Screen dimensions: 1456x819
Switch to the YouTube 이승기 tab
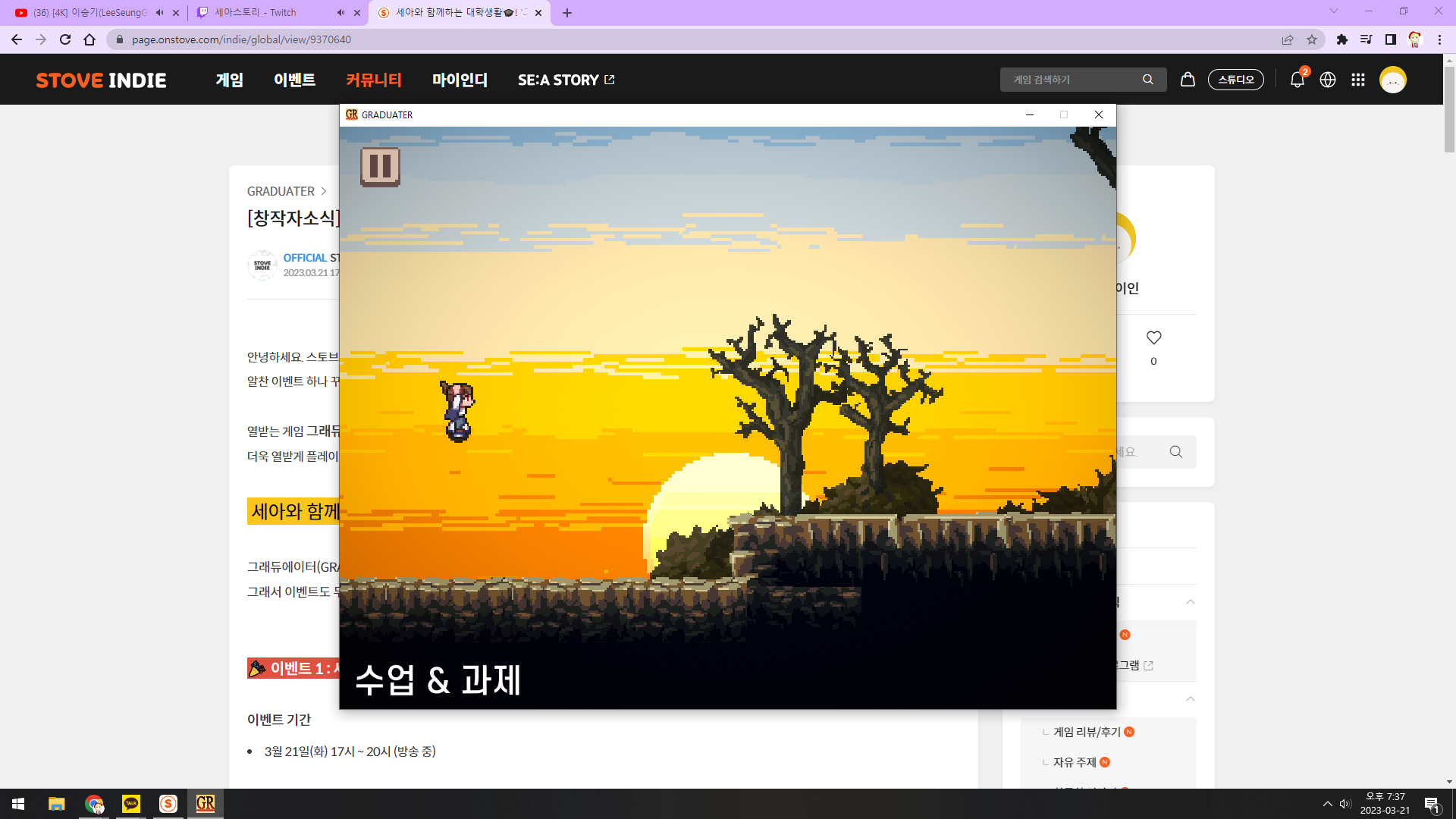[x=89, y=13]
